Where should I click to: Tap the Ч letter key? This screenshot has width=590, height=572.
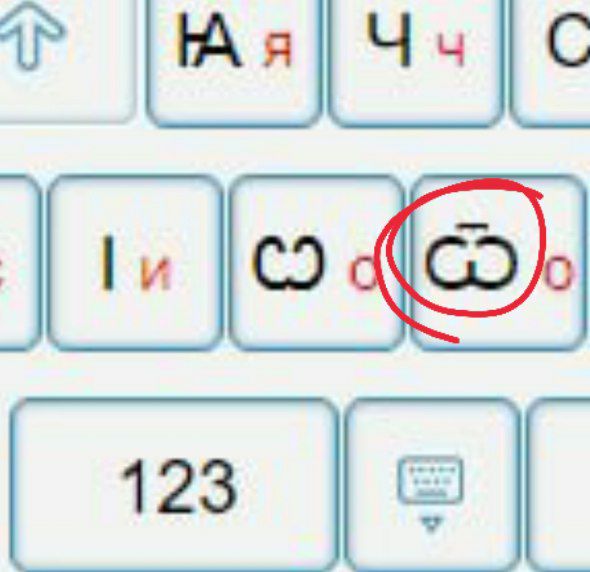pos(415,62)
